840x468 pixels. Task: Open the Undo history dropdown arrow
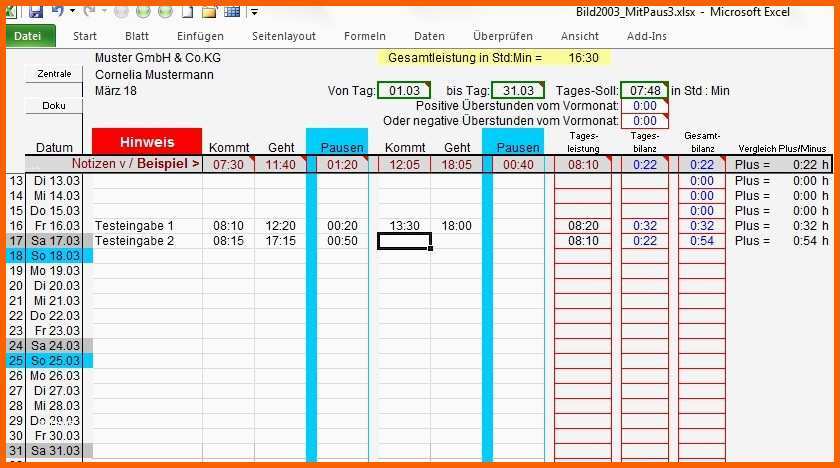click(72, 12)
